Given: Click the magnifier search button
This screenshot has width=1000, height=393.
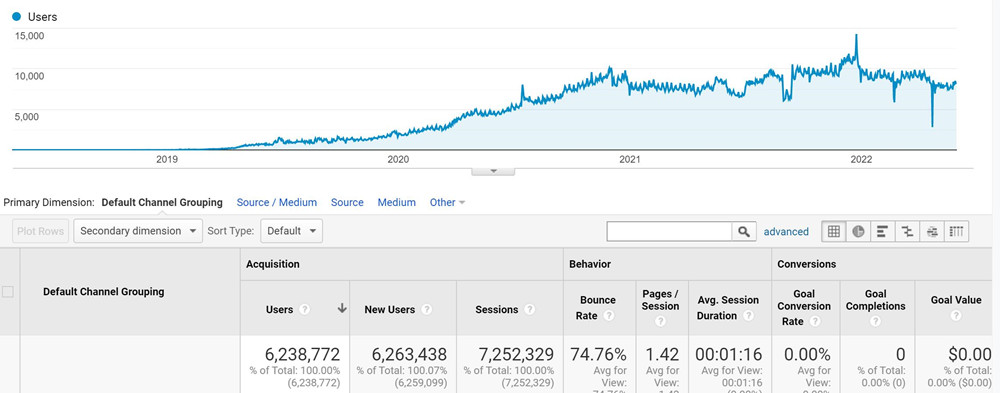Looking at the screenshot, I should [x=744, y=232].
